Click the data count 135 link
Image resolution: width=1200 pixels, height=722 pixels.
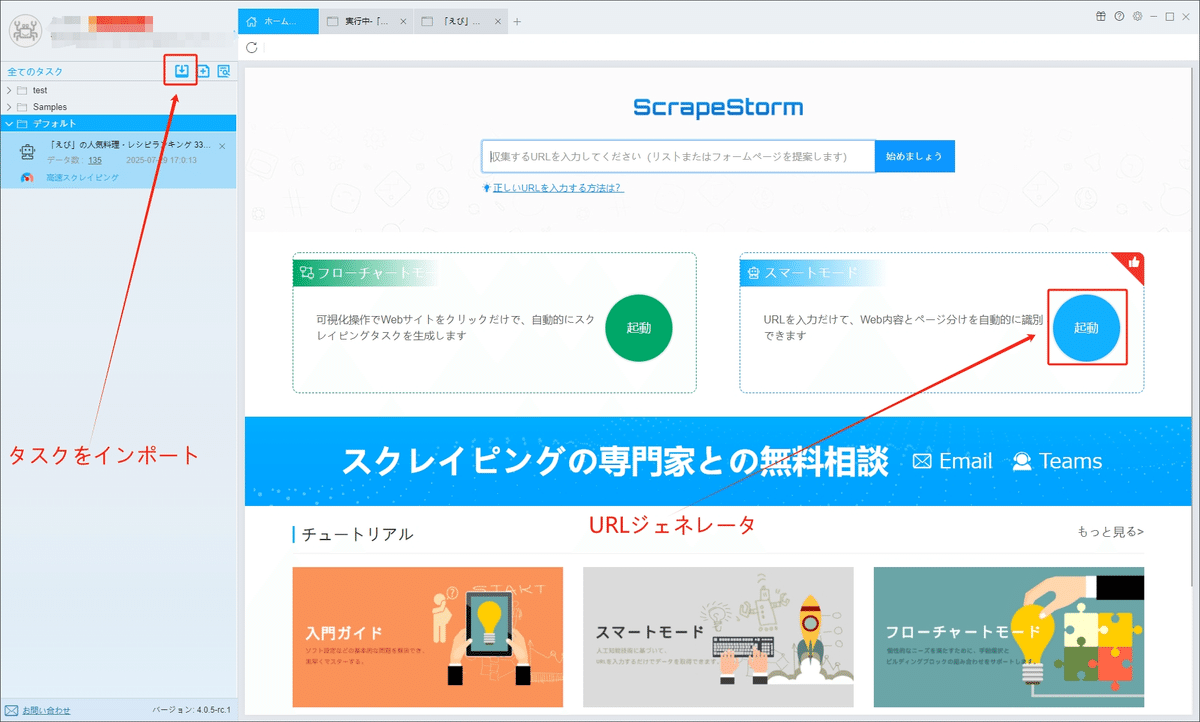coord(94,160)
